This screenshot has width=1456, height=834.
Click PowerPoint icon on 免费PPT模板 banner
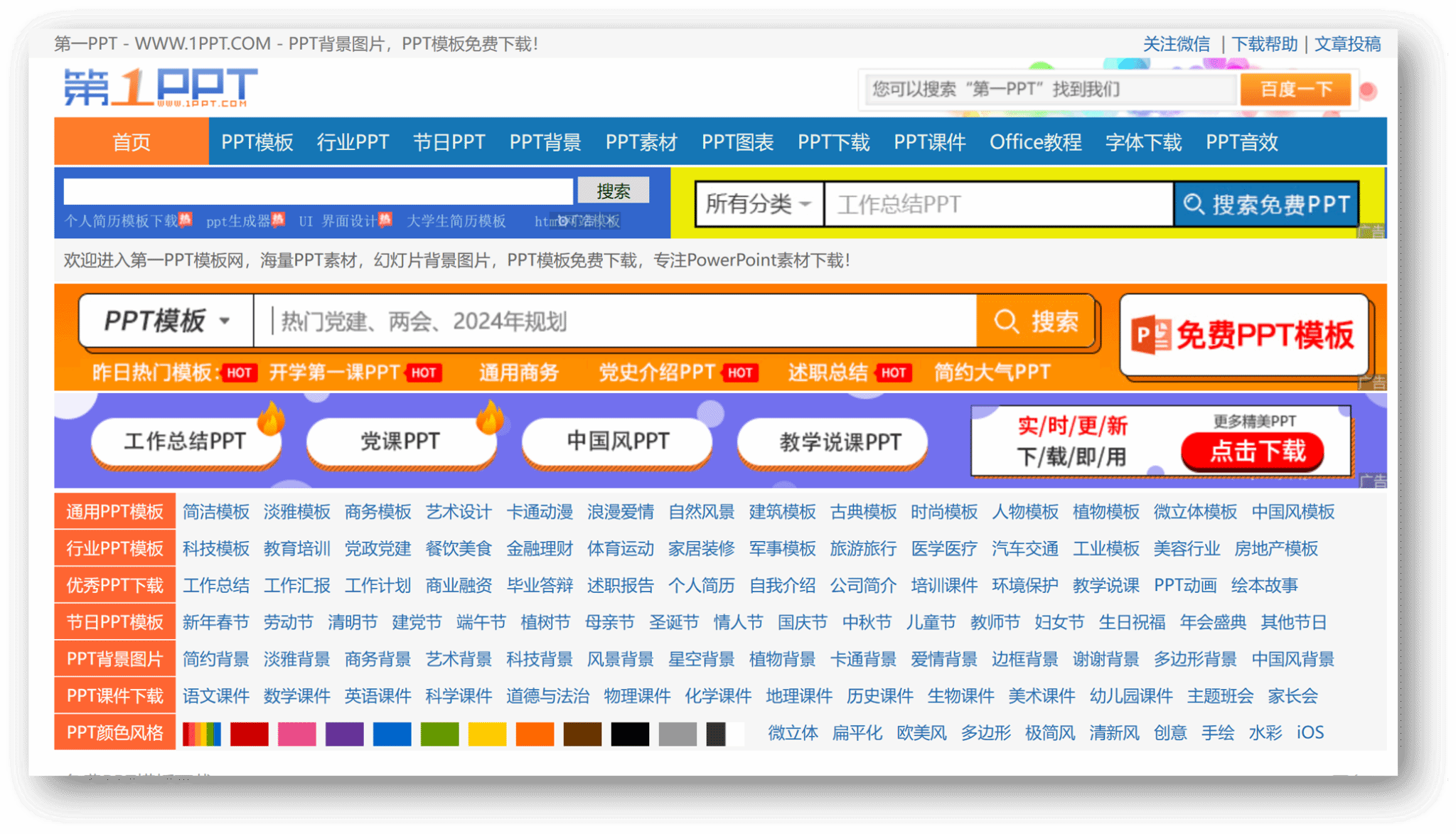1151,334
